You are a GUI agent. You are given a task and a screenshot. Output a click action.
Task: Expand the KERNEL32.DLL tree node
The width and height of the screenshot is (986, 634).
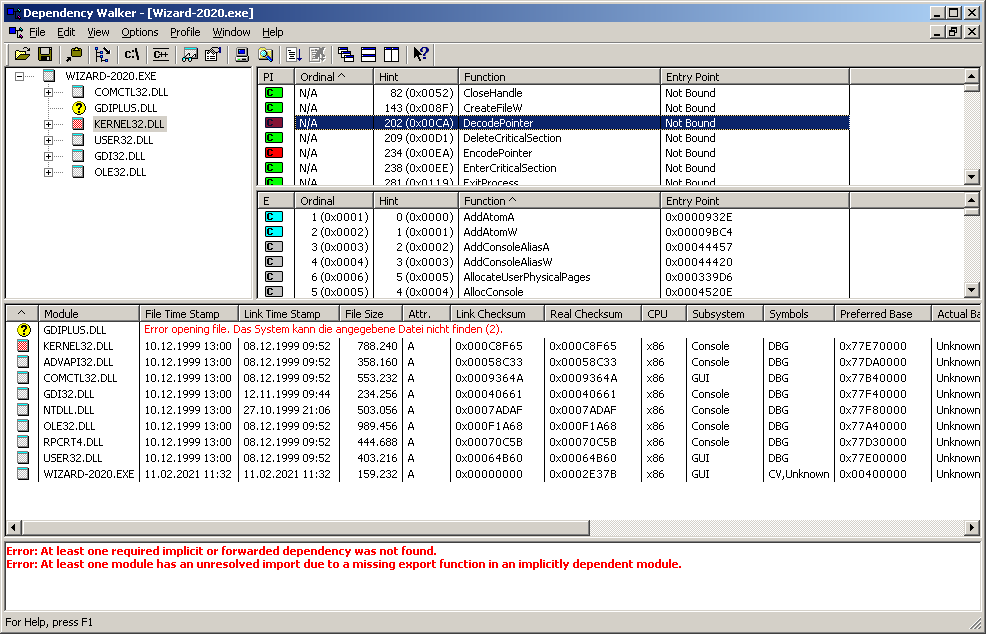48,124
